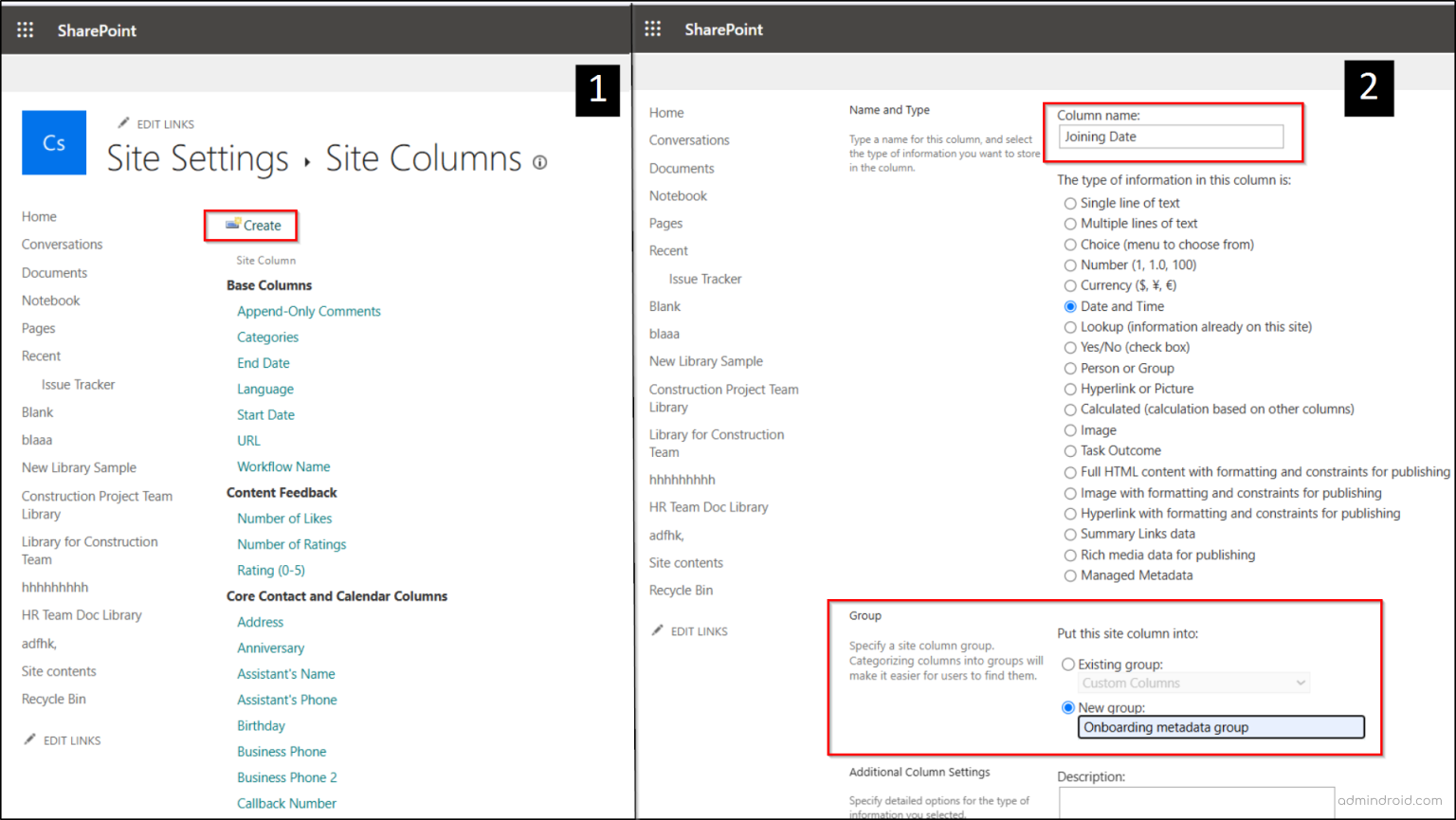Click inside the Column name field showing Joining Date
Screen dimensions: 1456x820
point(1169,136)
